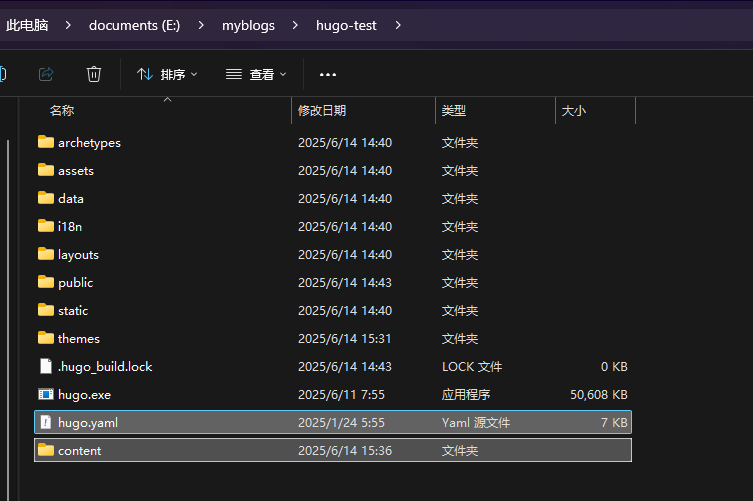Navigate to documents (E:) breadcrumb

[134, 25]
